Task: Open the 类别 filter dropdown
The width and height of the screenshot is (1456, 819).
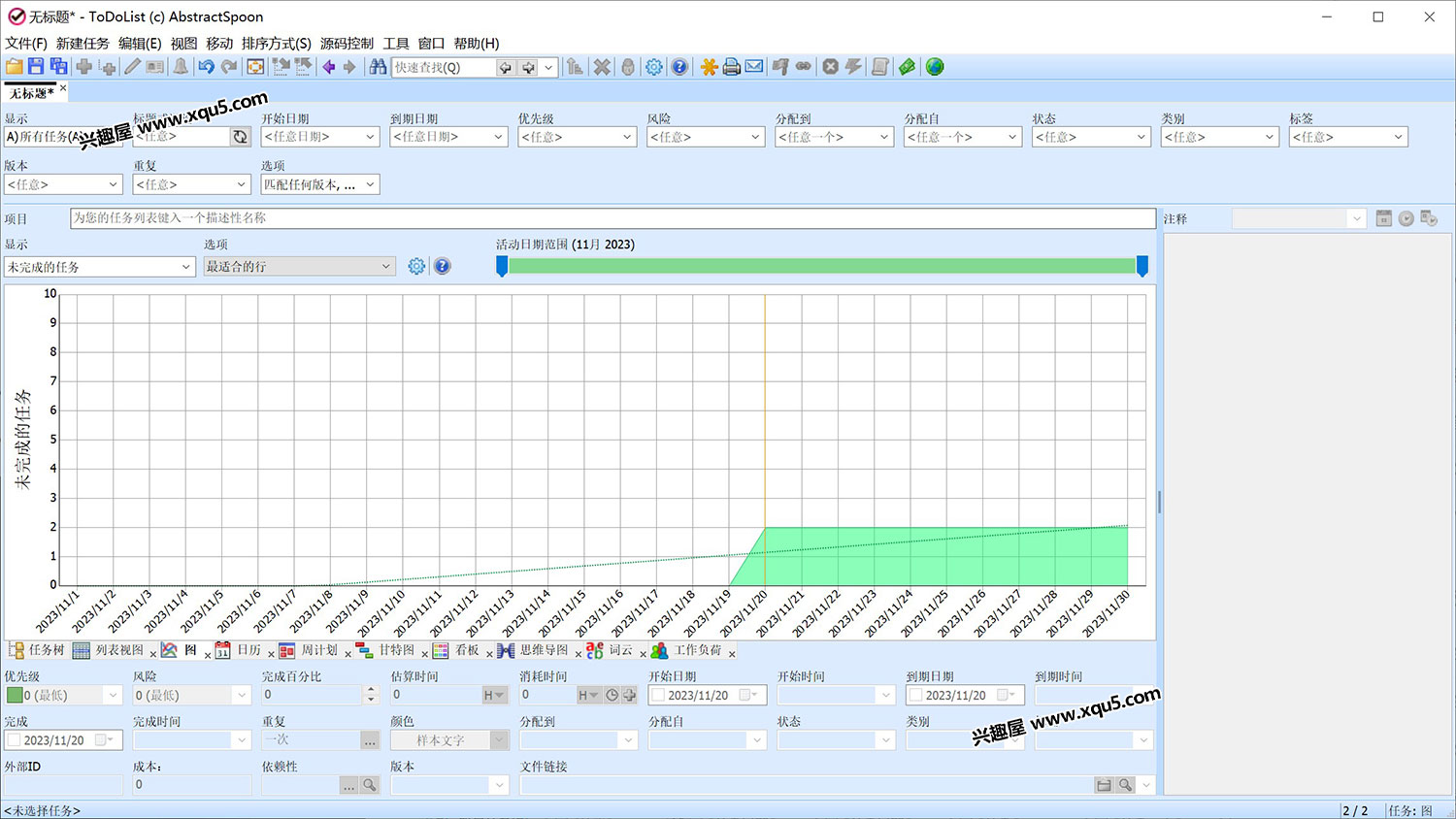Action: pyautogui.click(x=1269, y=137)
